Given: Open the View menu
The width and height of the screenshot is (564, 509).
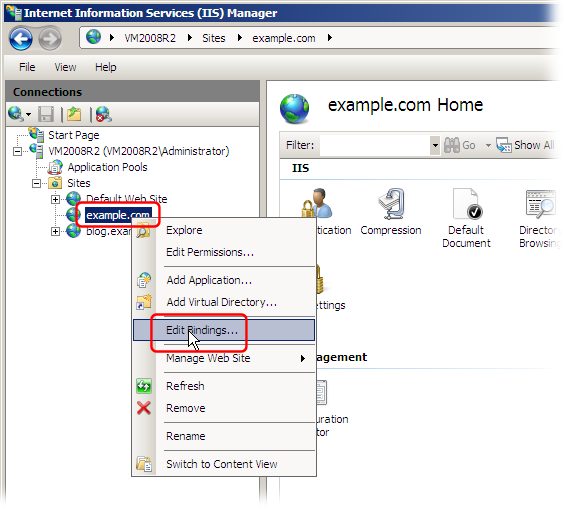Looking at the screenshot, I should tap(65, 67).
